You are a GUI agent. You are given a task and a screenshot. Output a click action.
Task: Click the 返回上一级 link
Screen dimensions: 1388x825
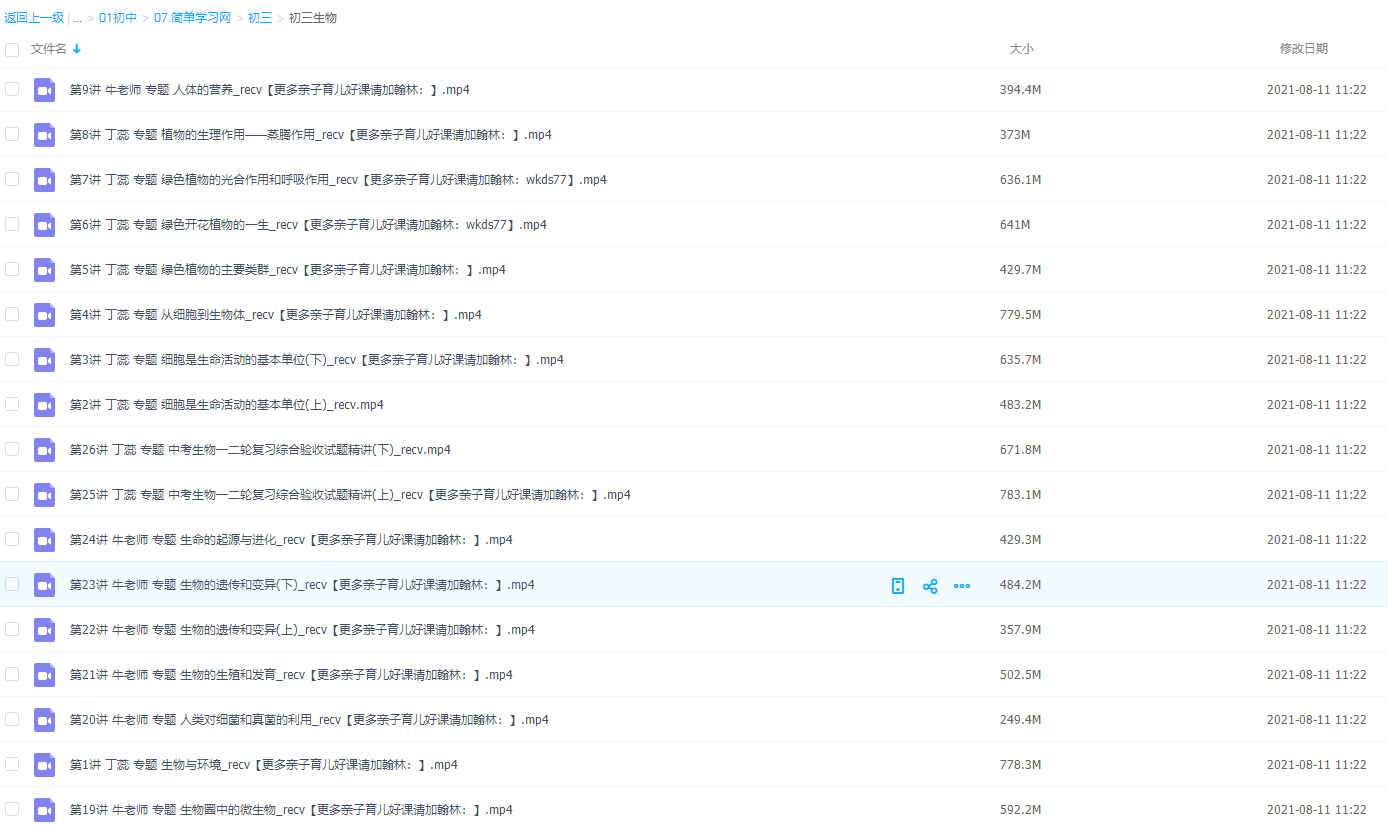[x=34, y=18]
